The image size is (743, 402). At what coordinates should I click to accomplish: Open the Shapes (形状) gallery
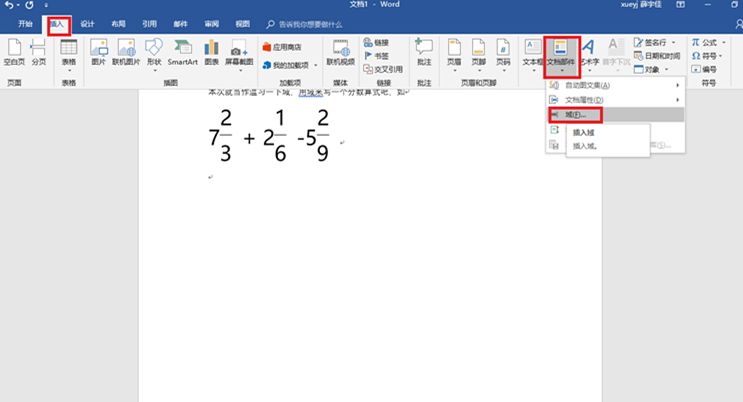[154, 55]
